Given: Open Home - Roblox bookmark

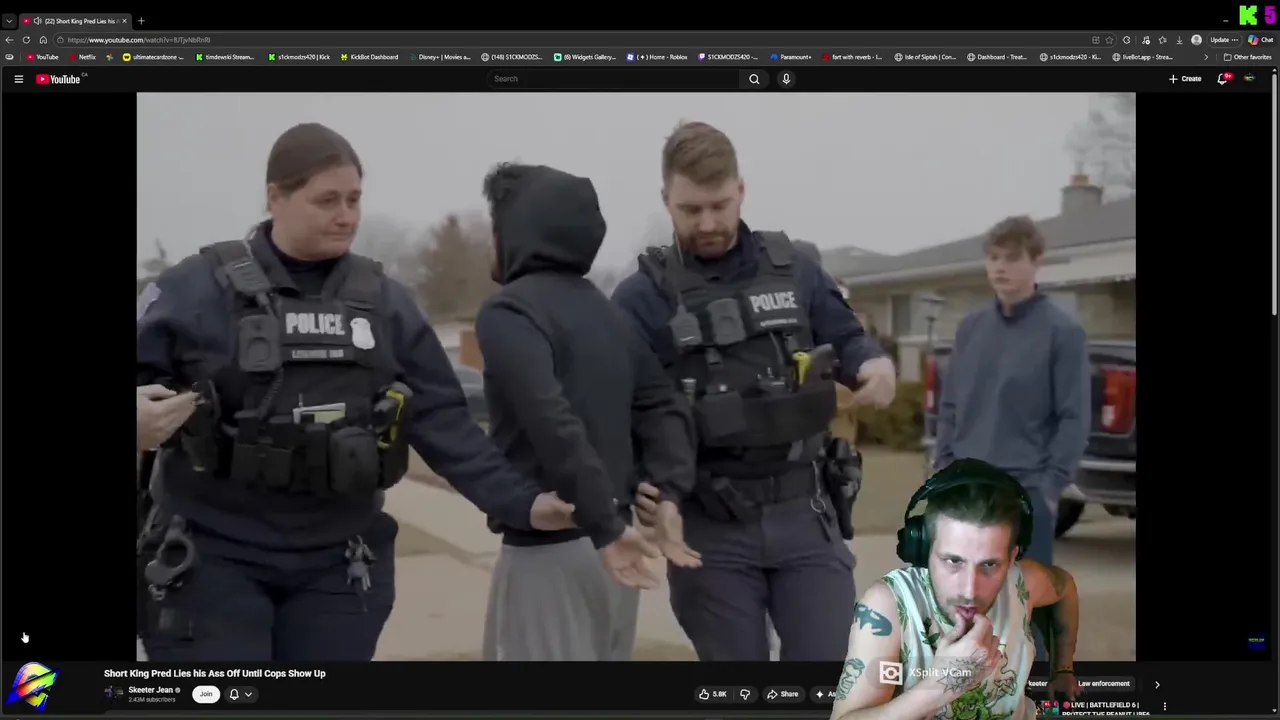Looking at the screenshot, I should [x=657, y=57].
